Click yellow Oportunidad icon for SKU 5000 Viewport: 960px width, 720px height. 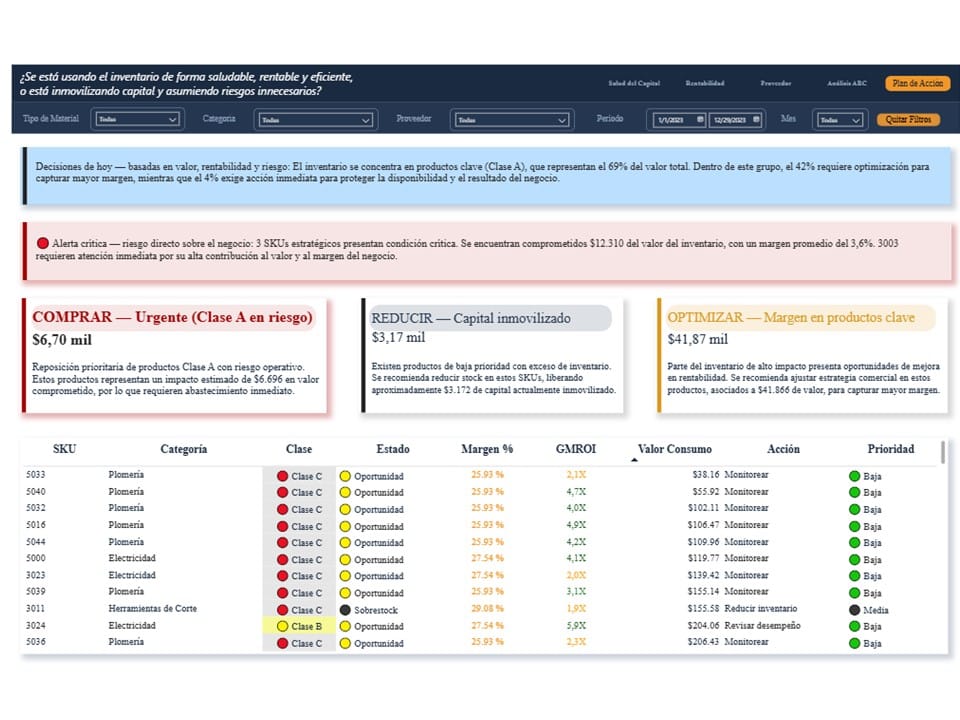click(345, 560)
